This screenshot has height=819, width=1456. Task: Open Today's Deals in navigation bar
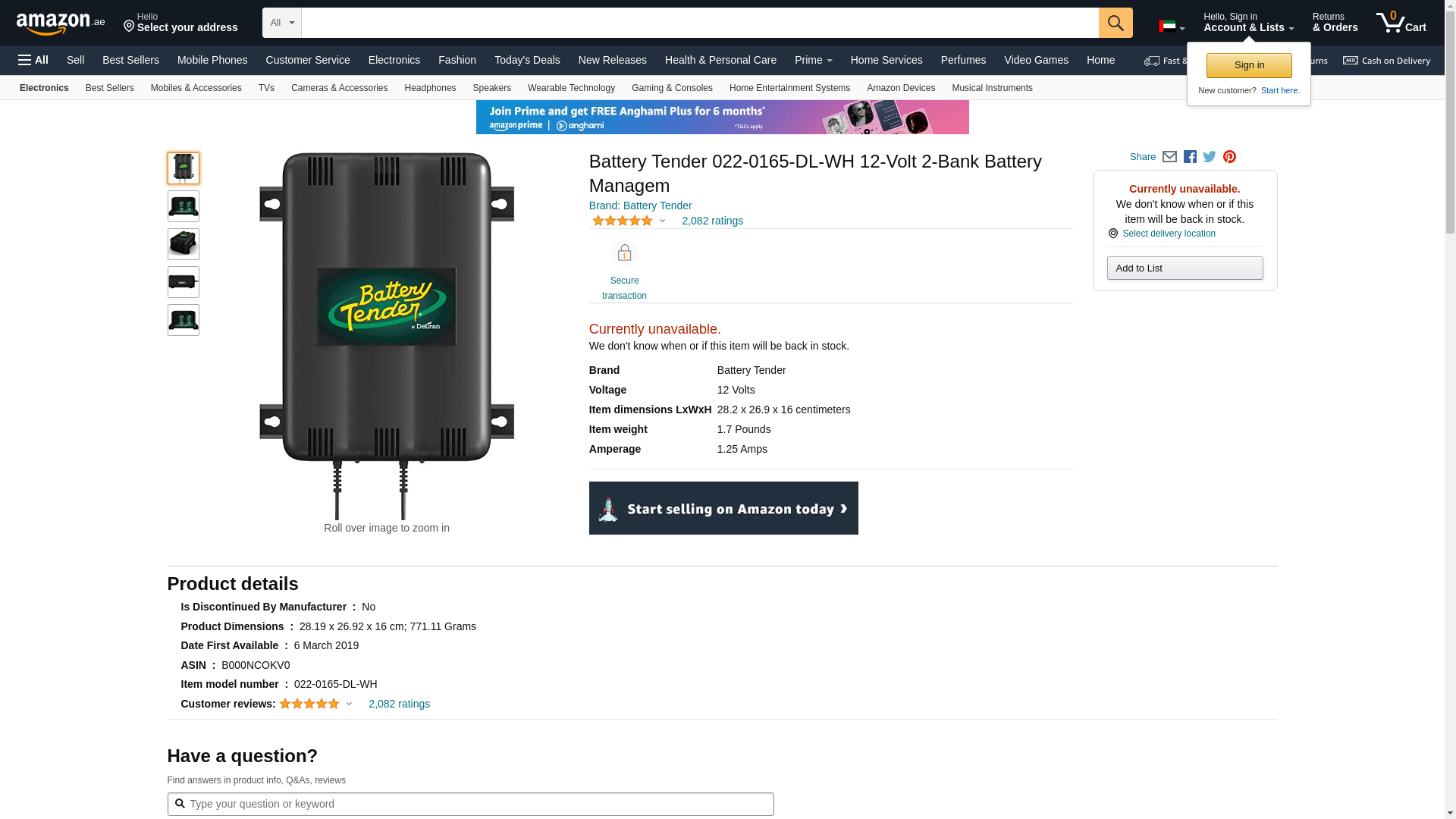527,60
